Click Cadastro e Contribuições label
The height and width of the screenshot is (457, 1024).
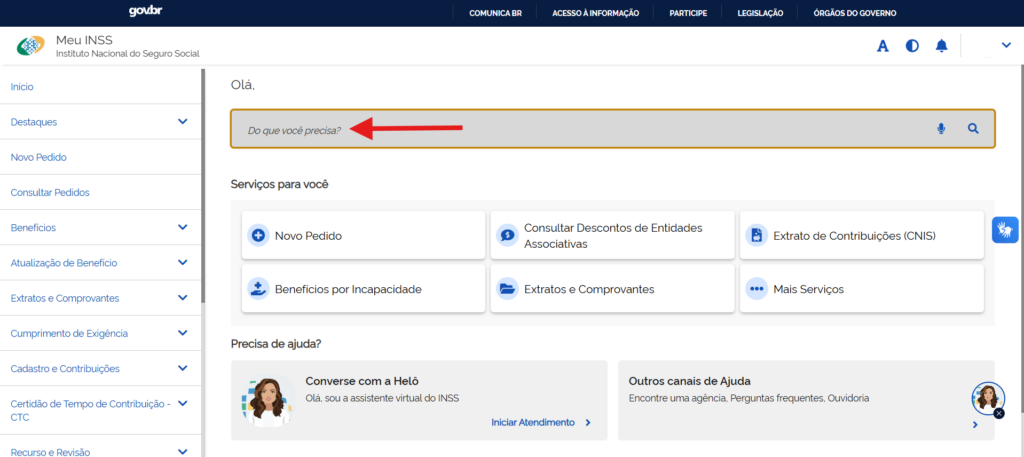65,368
